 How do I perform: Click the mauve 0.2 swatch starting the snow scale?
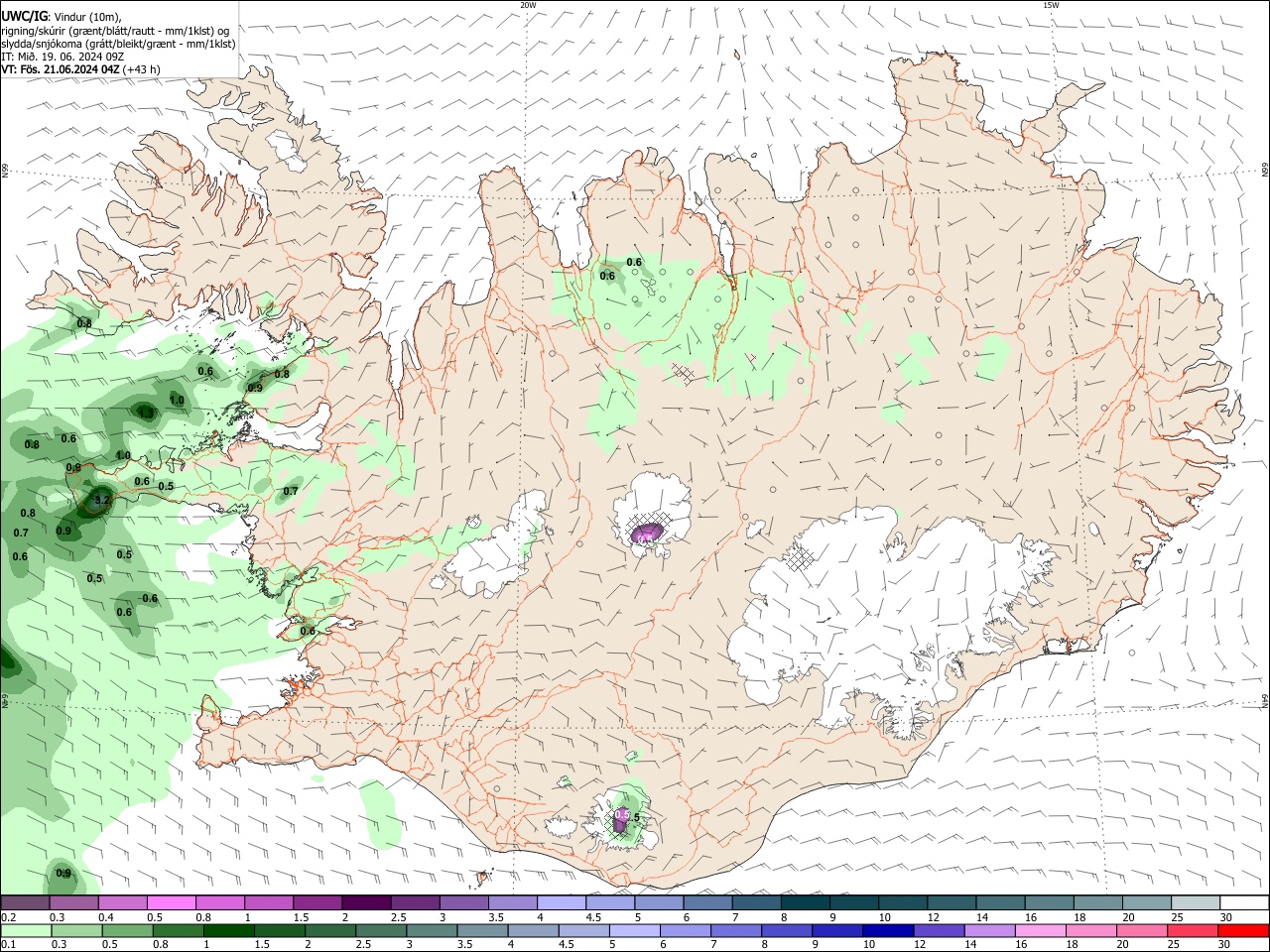(x=25, y=902)
